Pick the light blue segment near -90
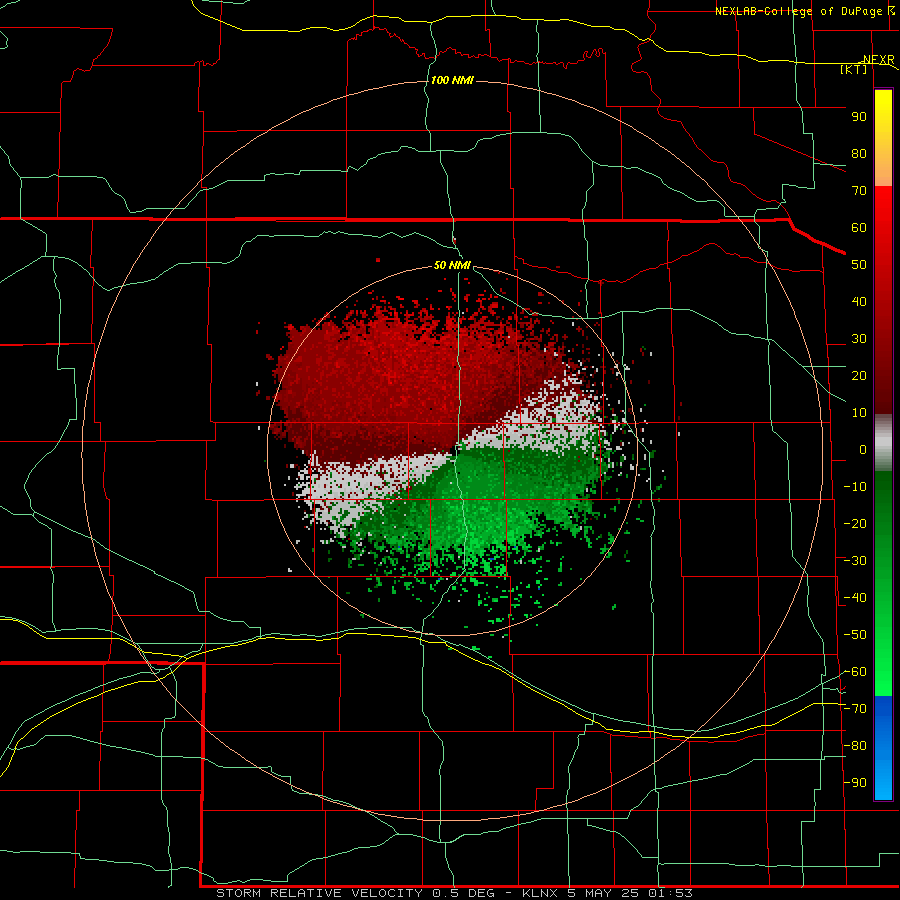Screen dimensions: 900x900 coord(883,781)
